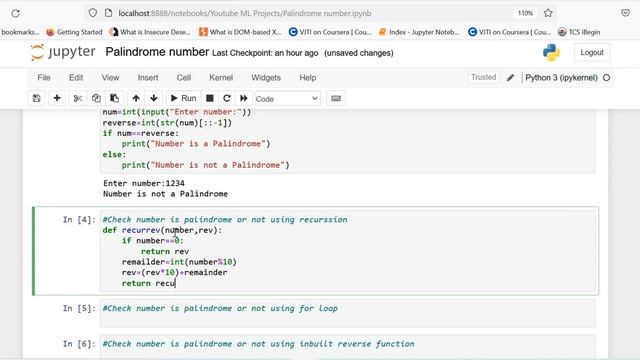Image resolution: width=640 pixels, height=360 pixels.
Task: Click the 'Last Checkpoint: an hour ago' text
Action: click(x=265, y=53)
